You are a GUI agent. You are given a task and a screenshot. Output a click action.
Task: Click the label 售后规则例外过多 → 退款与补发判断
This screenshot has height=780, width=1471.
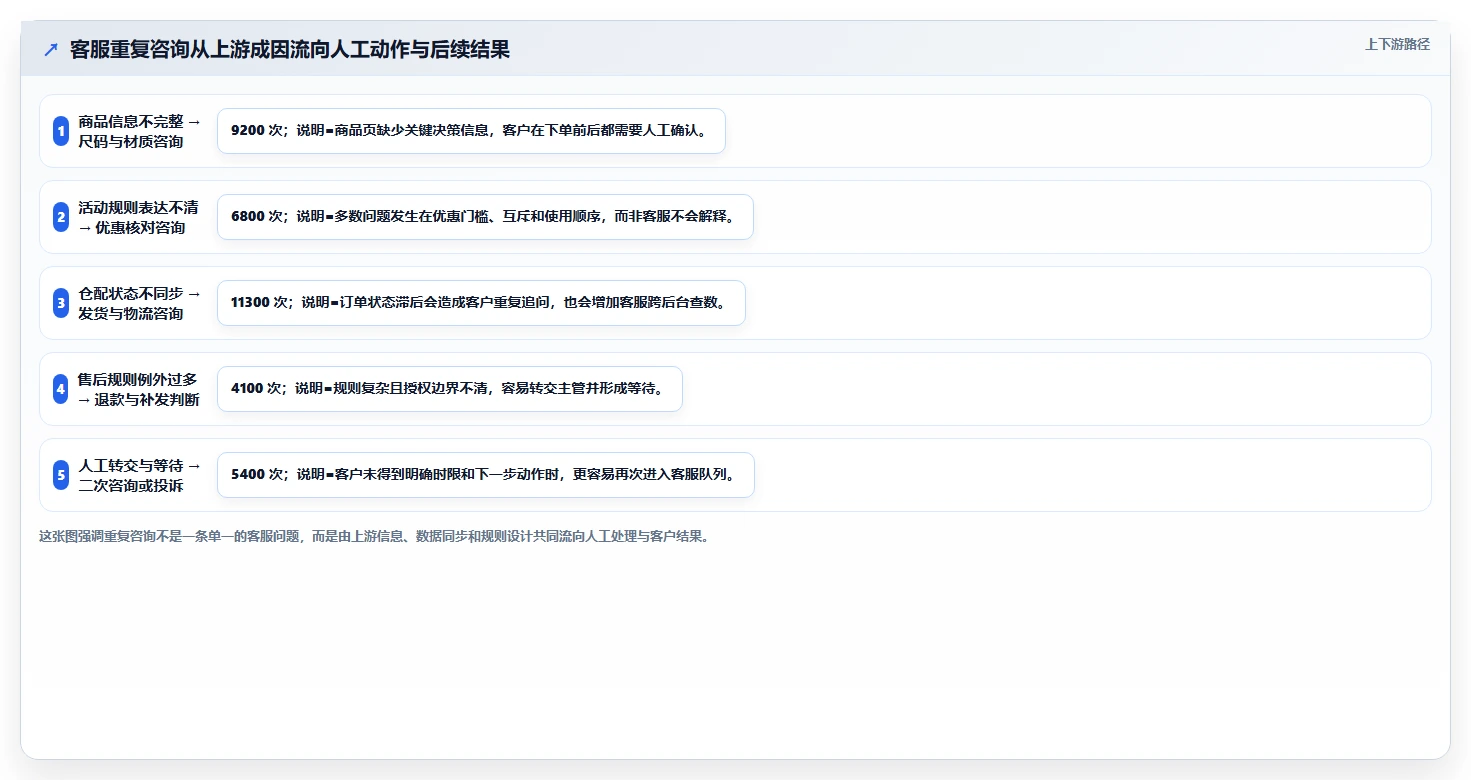pos(139,389)
